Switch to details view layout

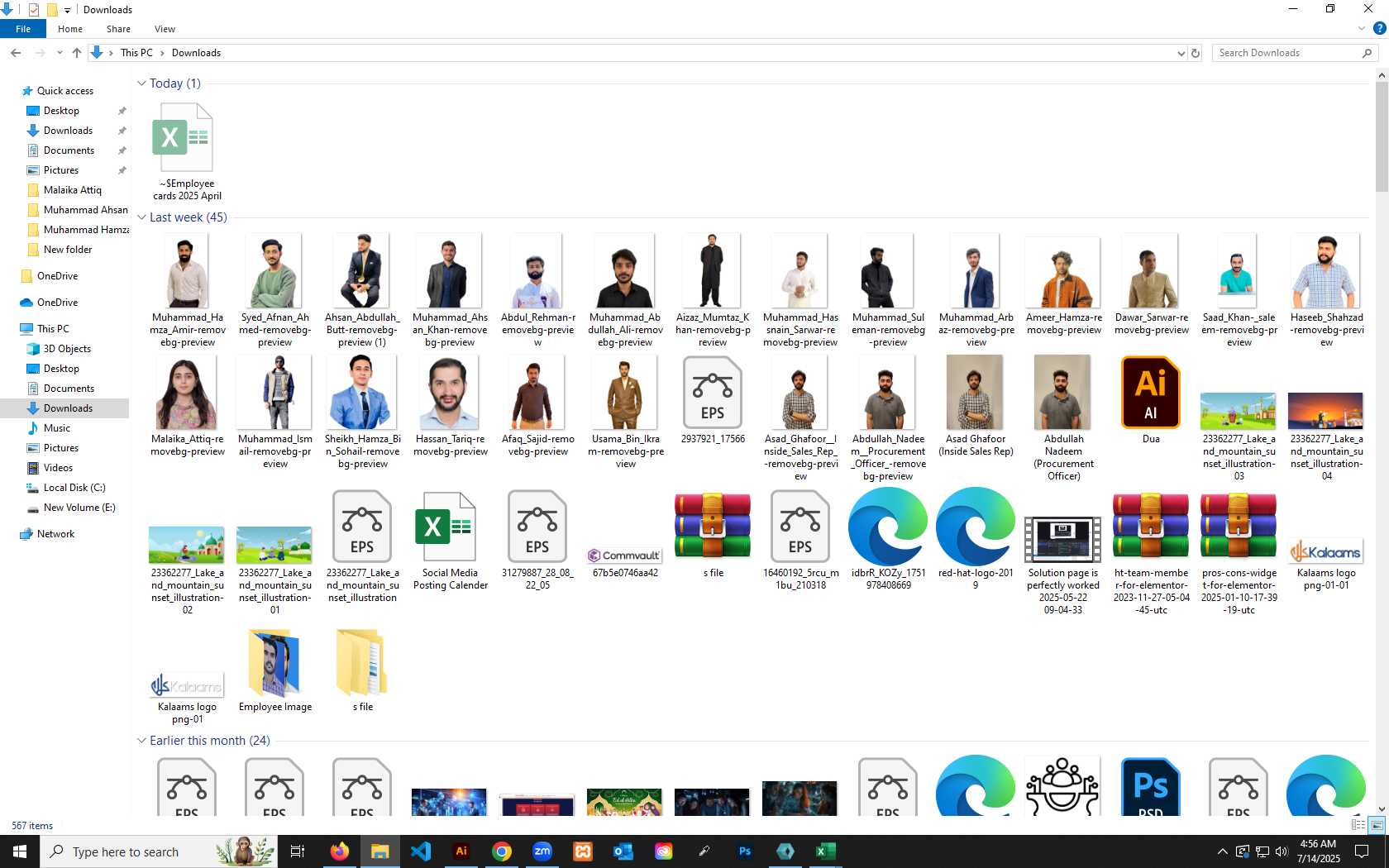[1358, 825]
